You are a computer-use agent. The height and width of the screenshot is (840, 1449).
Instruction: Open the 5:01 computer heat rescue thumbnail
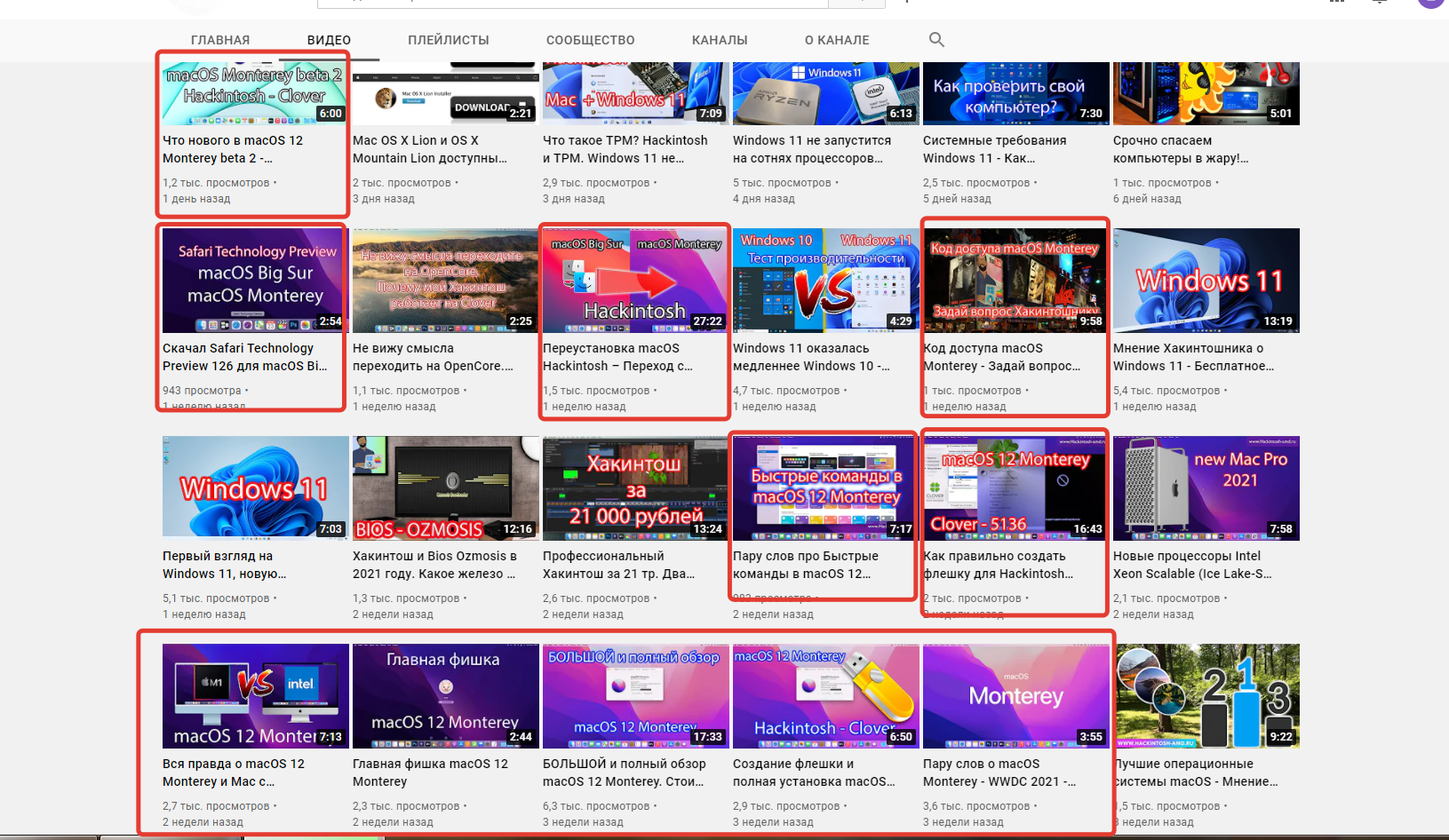point(1206,93)
